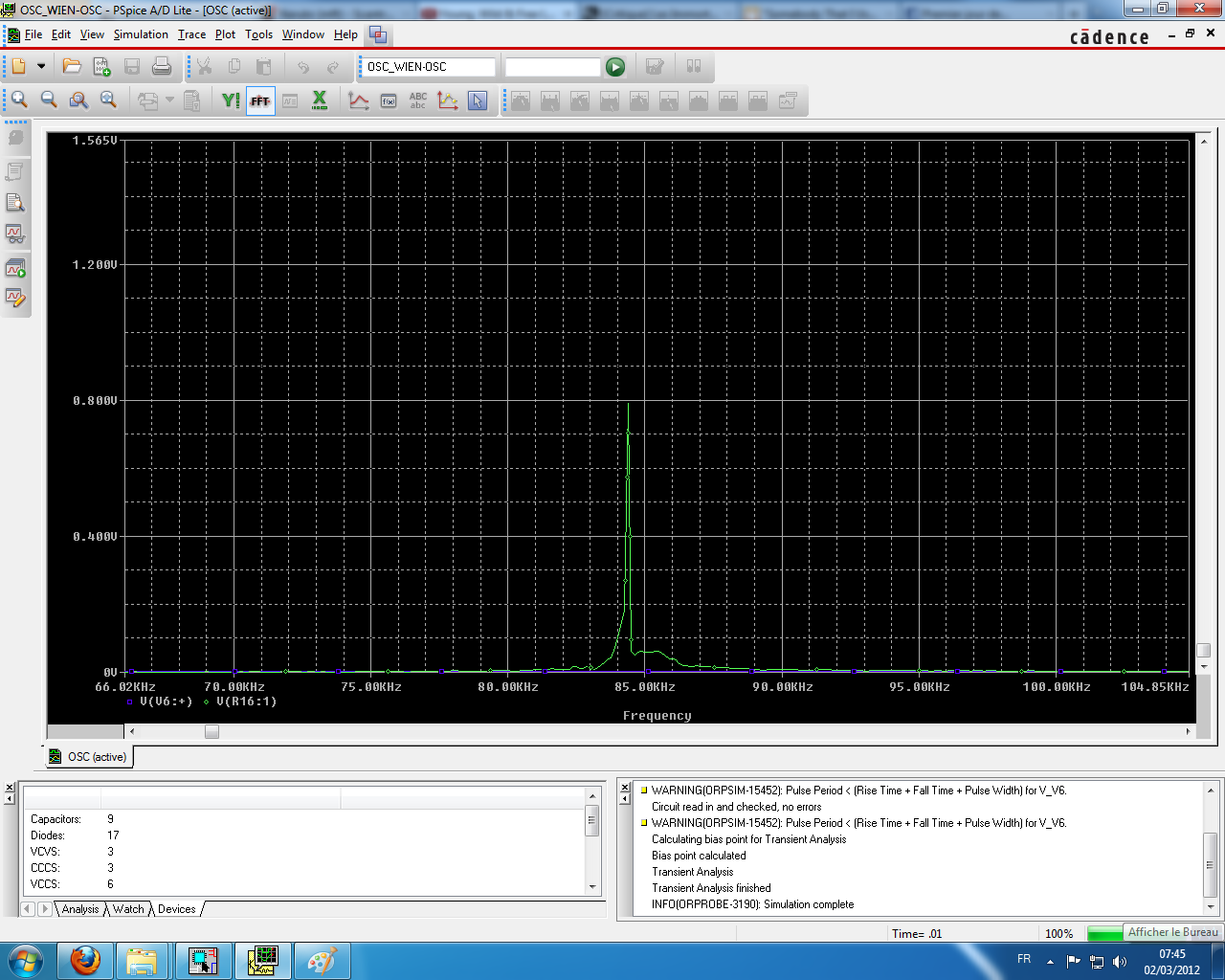Print the plot with the printer icon
Screen dimensions: 1225x980
click(162, 66)
